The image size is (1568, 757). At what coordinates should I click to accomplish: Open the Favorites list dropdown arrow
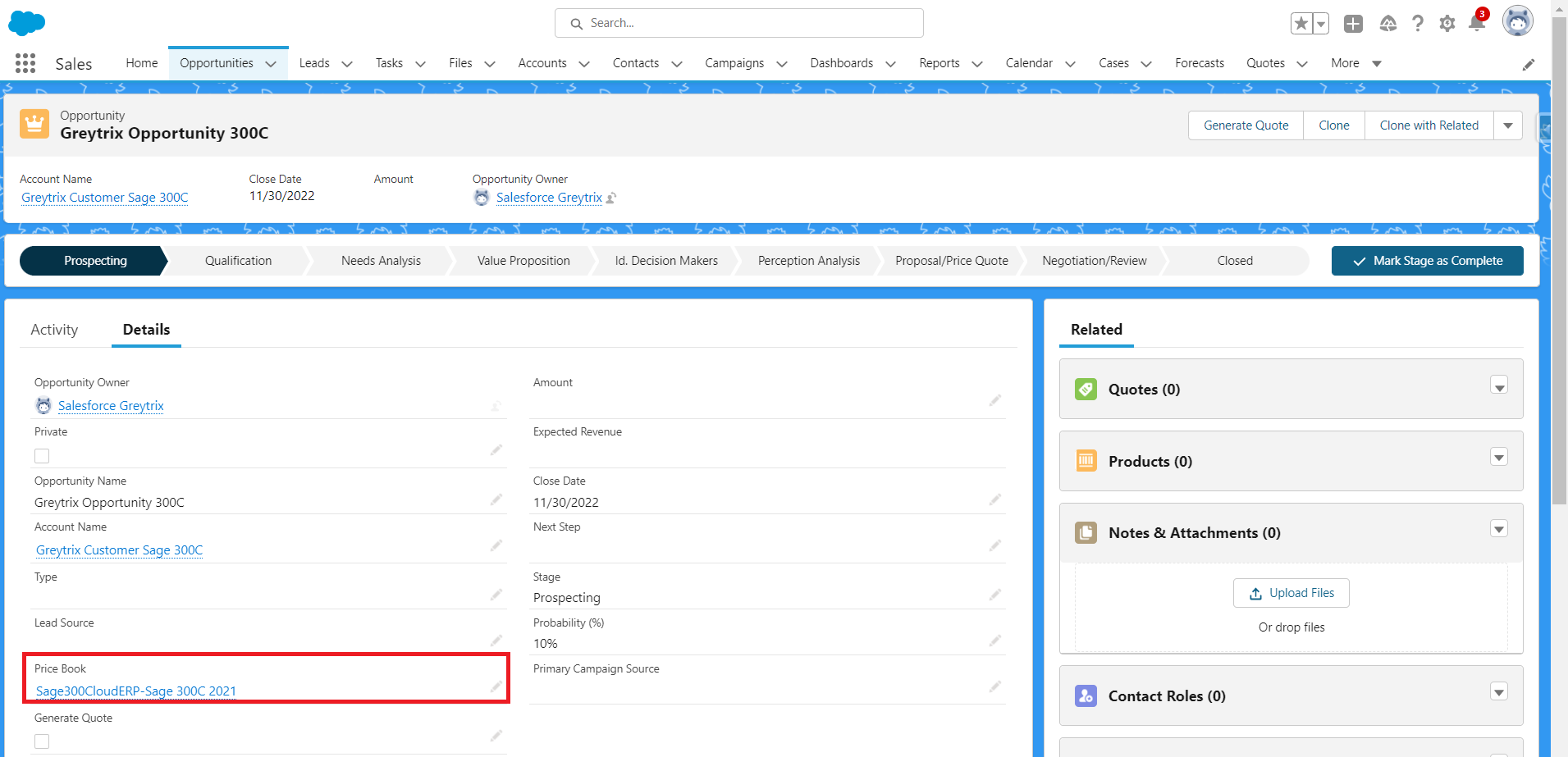click(1321, 24)
